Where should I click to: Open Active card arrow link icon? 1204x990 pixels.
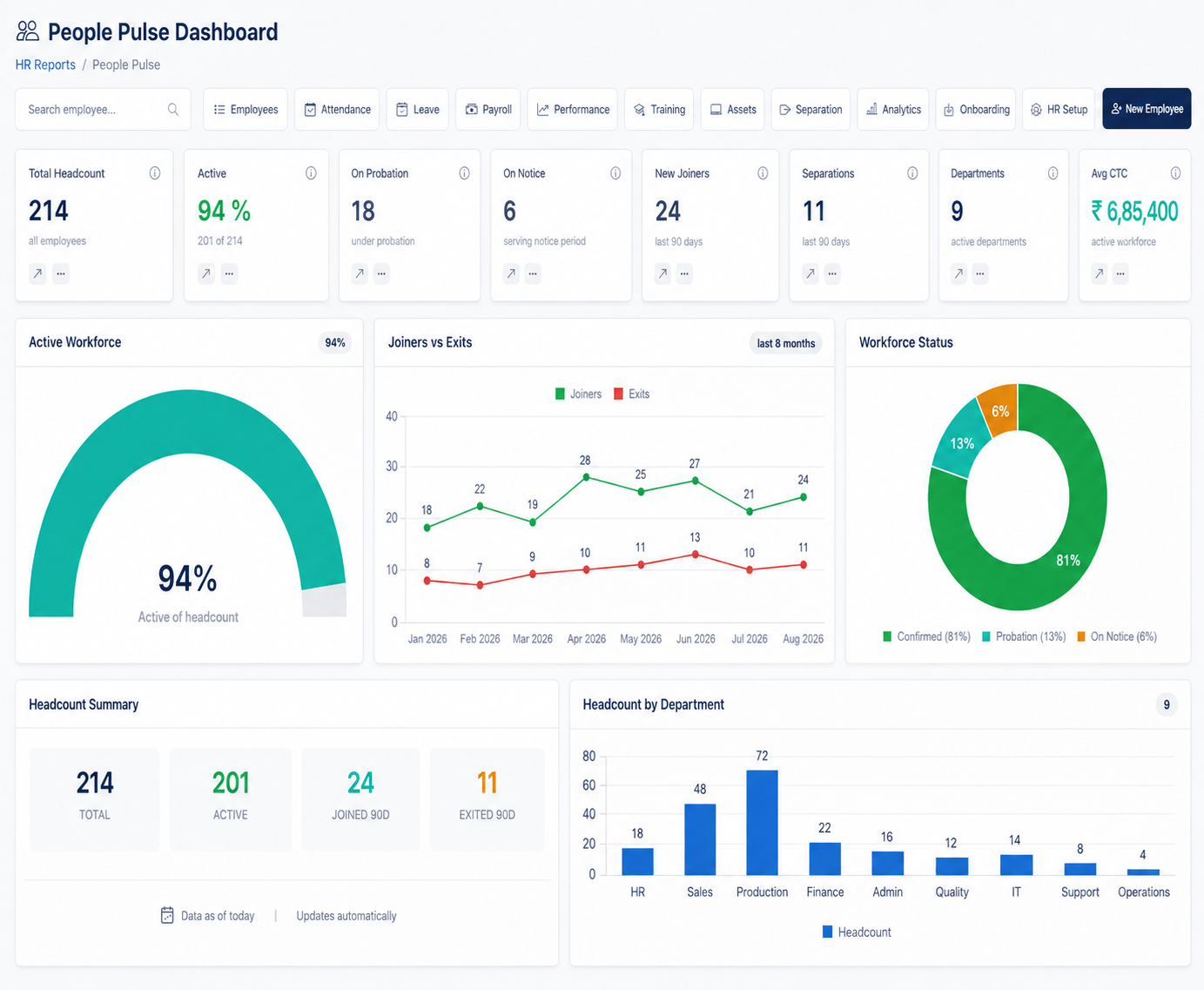click(206, 273)
